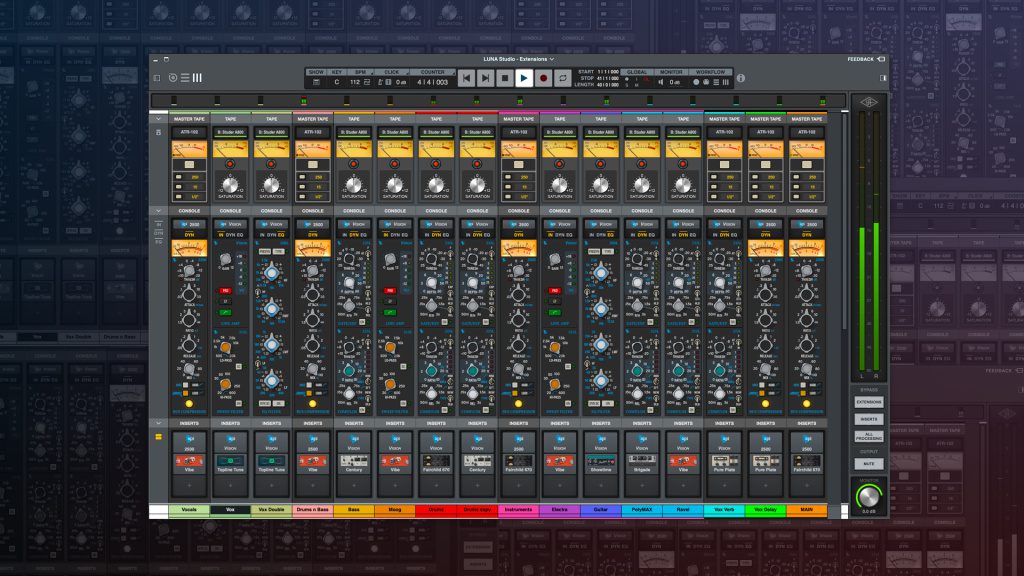Add insert with plus on MAIN channel

807,485
